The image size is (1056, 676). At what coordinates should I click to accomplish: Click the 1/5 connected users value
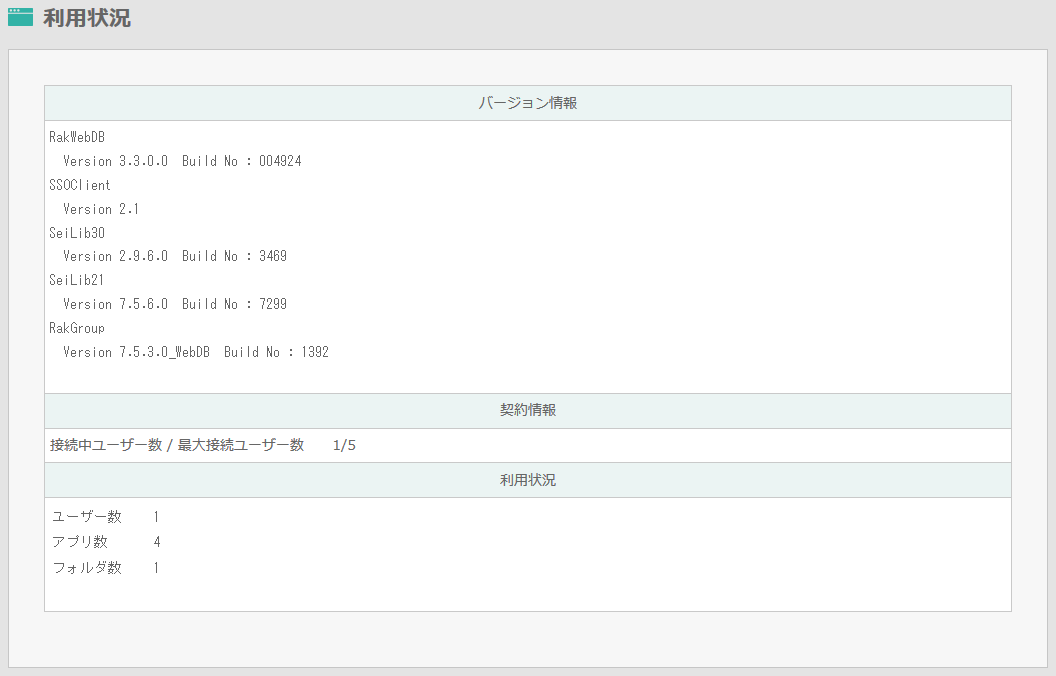tap(344, 445)
